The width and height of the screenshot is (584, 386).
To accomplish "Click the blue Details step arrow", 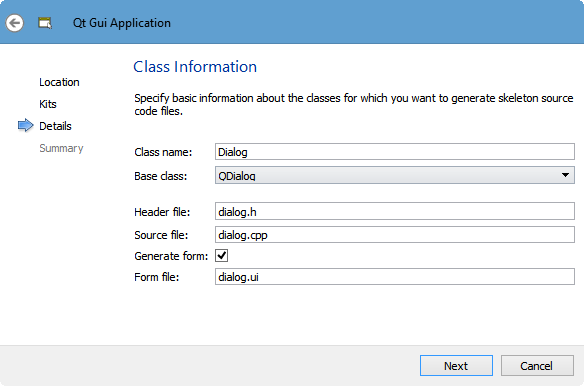I will 25,126.
